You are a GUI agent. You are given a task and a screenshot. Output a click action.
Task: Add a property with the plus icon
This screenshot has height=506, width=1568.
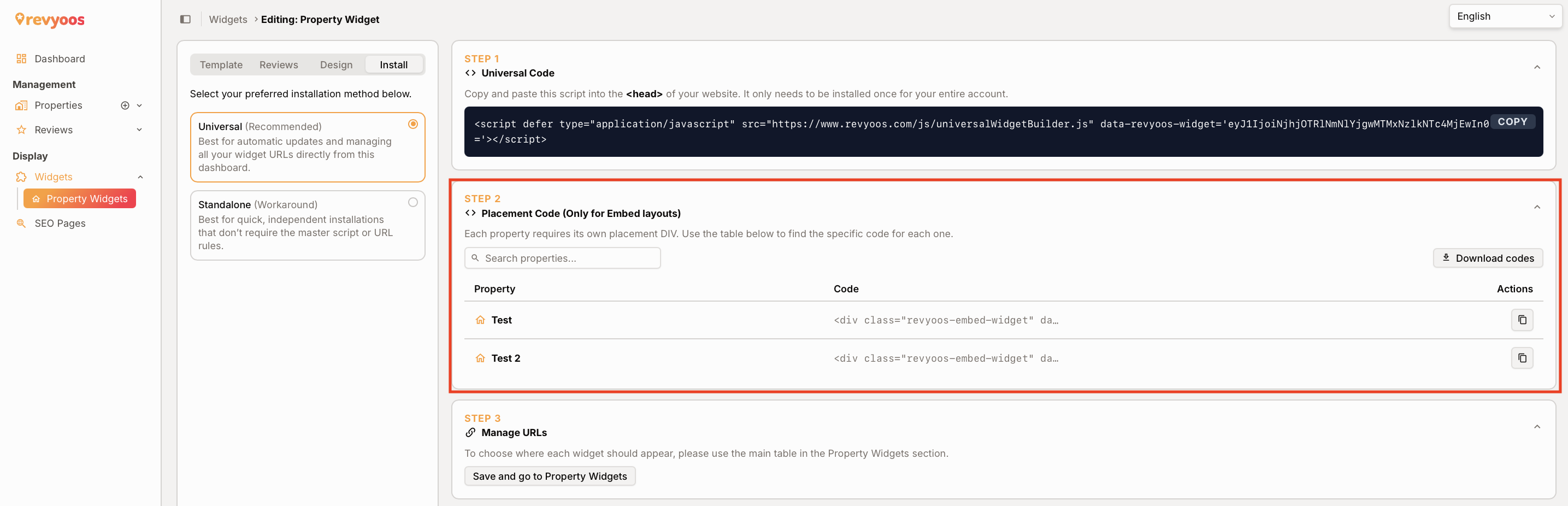[x=125, y=105]
